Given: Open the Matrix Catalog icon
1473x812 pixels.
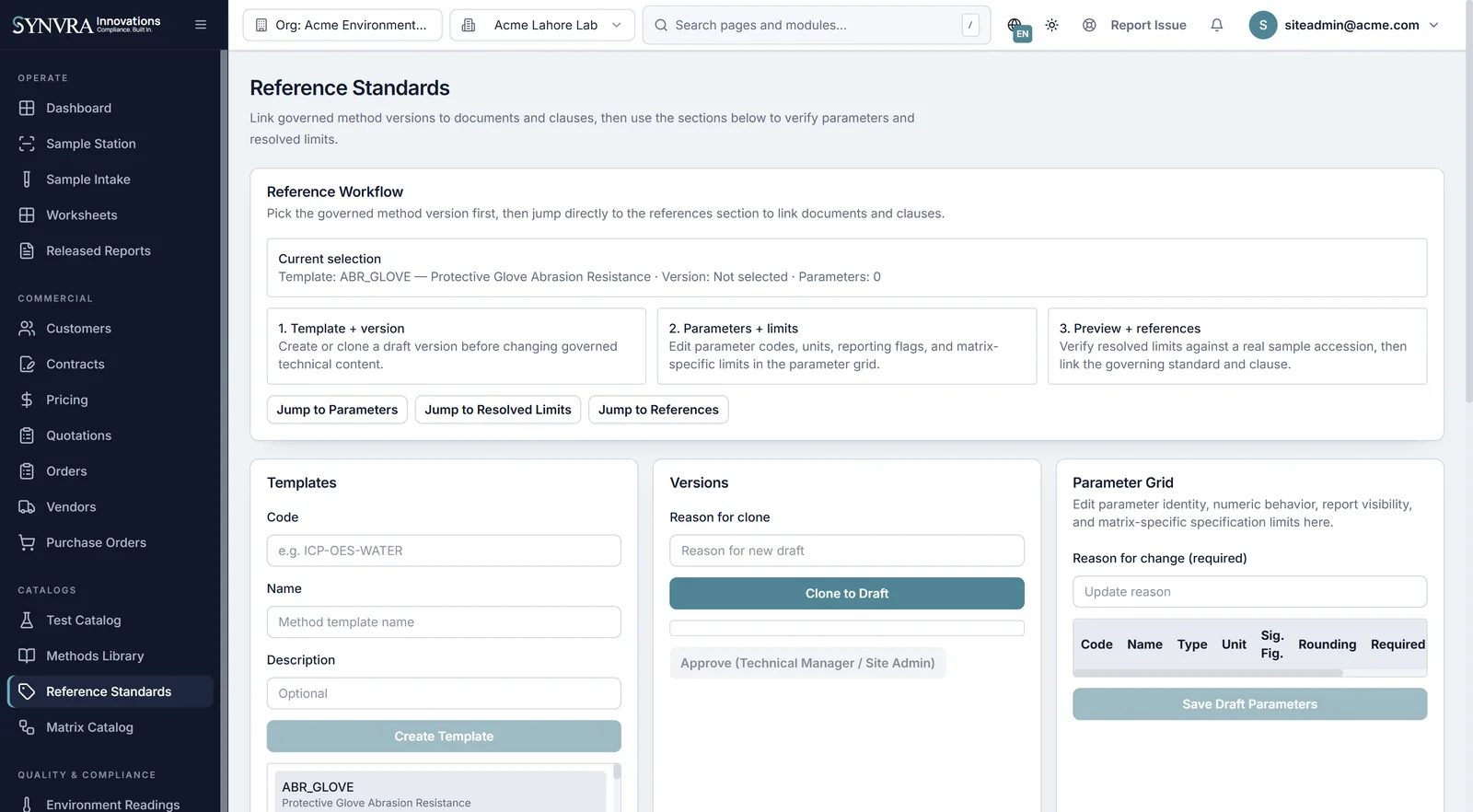Looking at the screenshot, I should pyautogui.click(x=27, y=727).
